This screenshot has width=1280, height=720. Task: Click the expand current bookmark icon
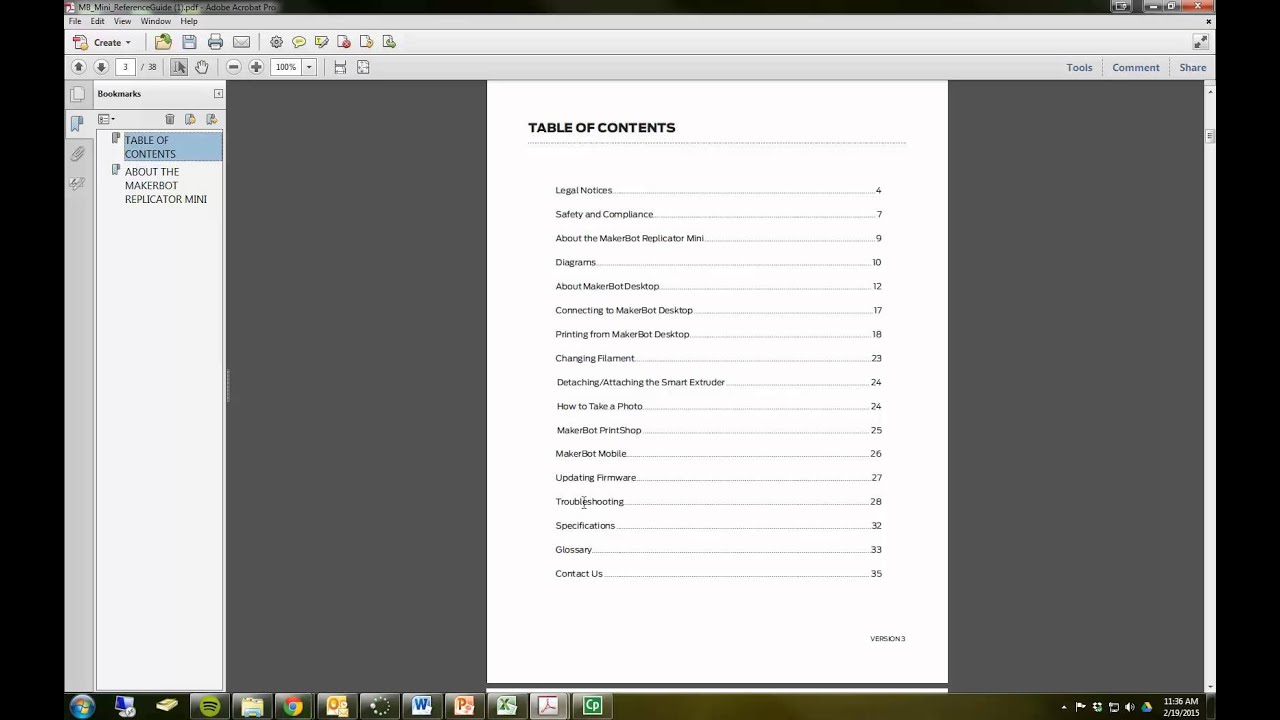(x=211, y=119)
